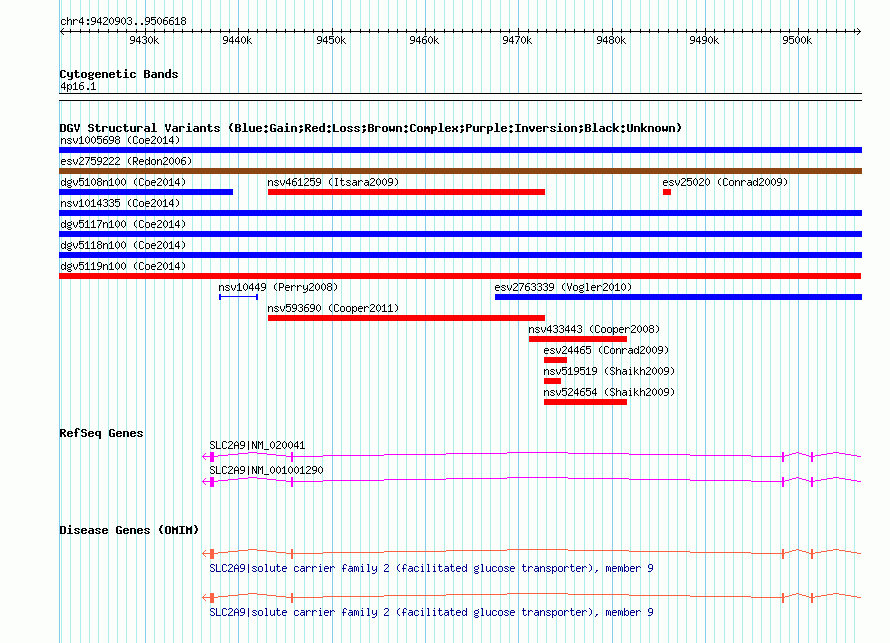Open the first OMIM SLC2A9 solute carrier link
The image size is (890, 643).
(431, 569)
